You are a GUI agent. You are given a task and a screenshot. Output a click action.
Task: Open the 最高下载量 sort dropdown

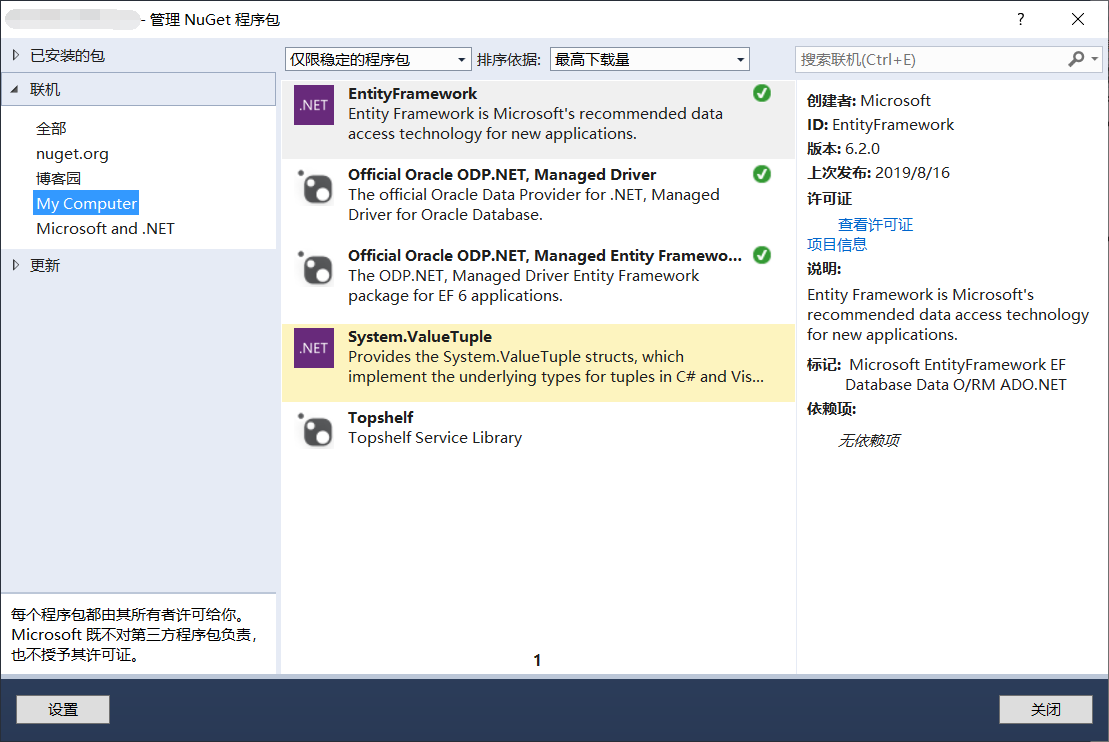coord(649,59)
